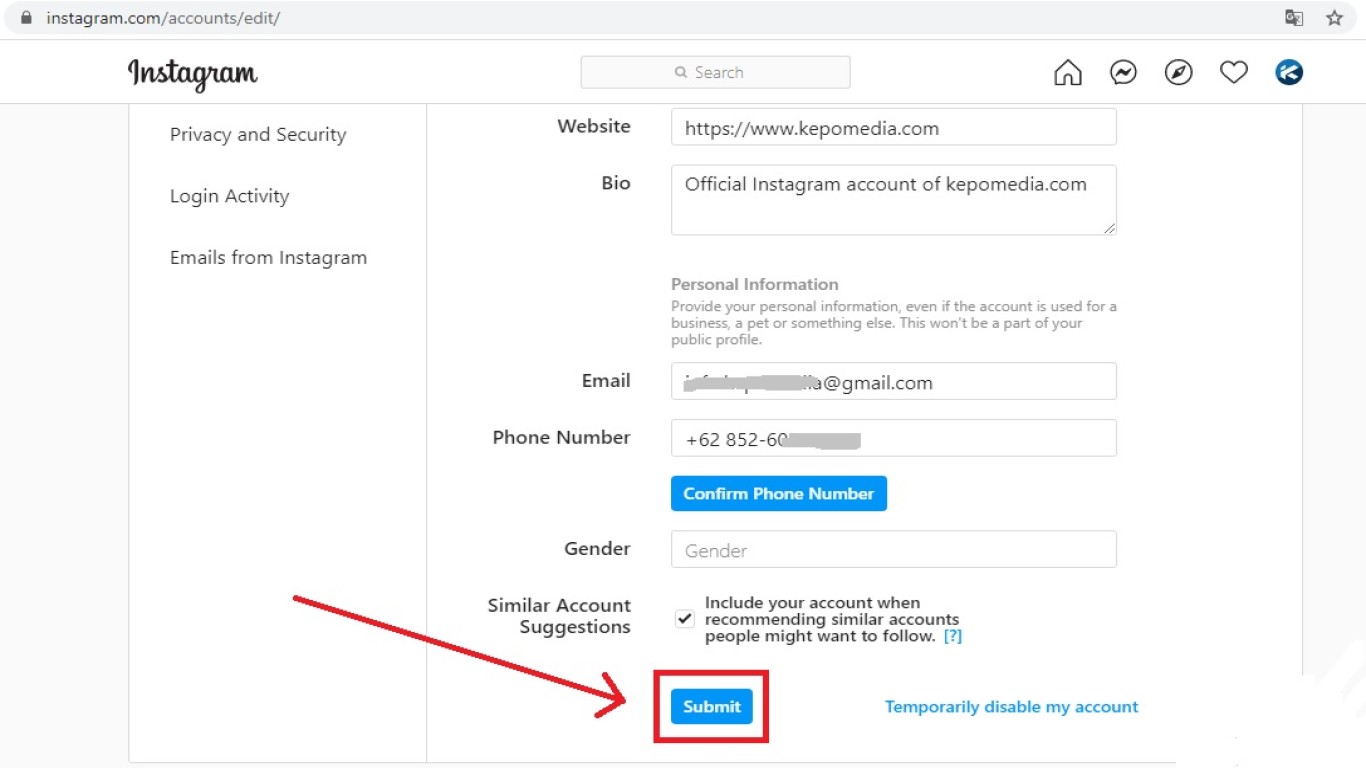Open the Explore compass icon
The height and width of the screenshot is (768, 1366).
click(1179, 73)
